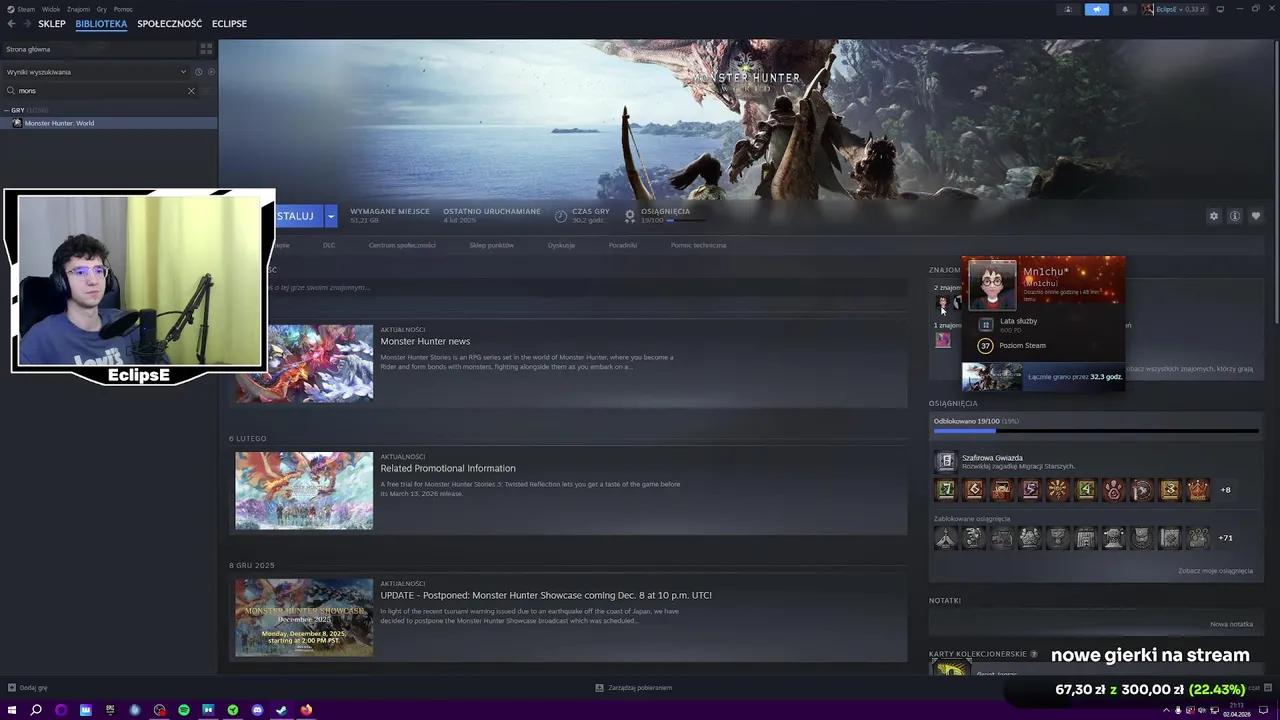The image size is (1280, 720).
Task: Open Related Promotional Information article title
Action: pyautogui.click(x=448, y=468)
